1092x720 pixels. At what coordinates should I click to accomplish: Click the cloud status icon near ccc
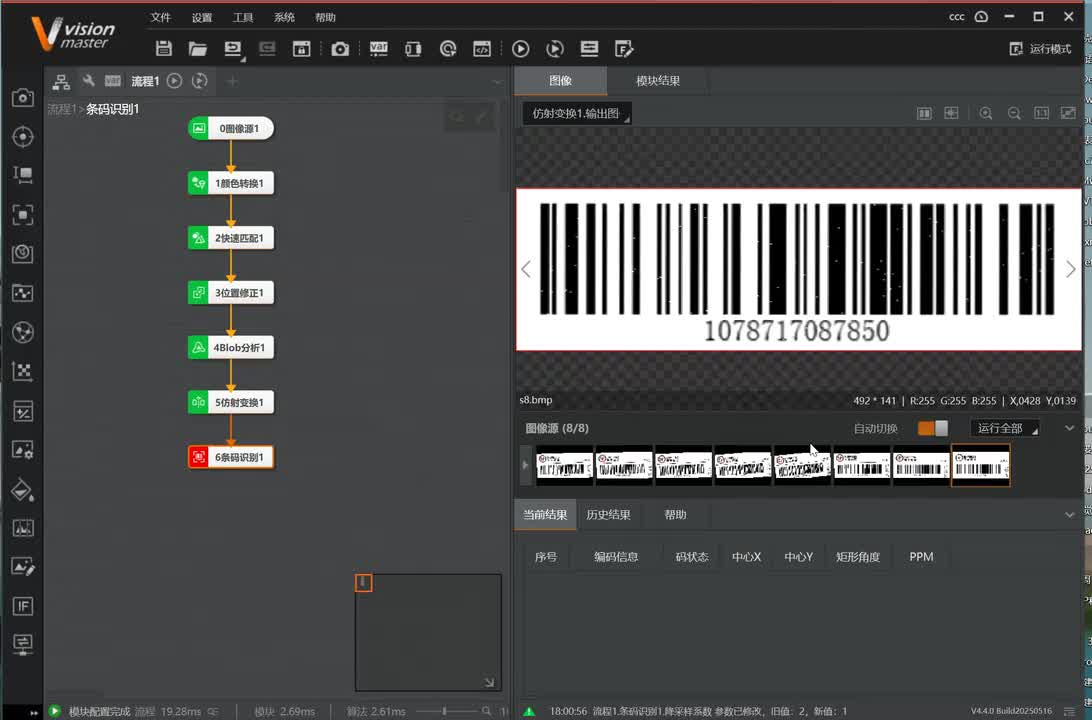coord(981,17)
